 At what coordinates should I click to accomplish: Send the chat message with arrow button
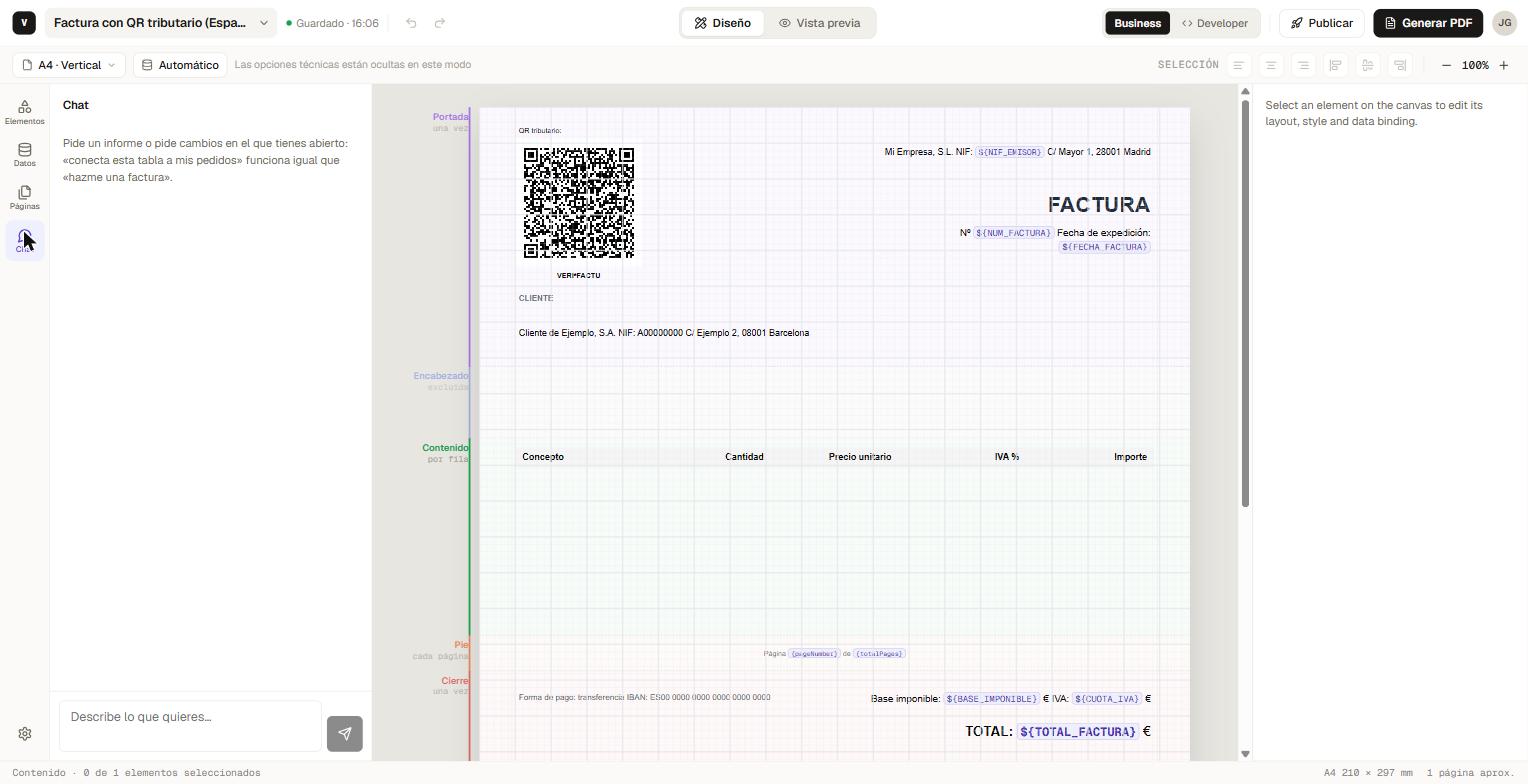click(344, 734)
